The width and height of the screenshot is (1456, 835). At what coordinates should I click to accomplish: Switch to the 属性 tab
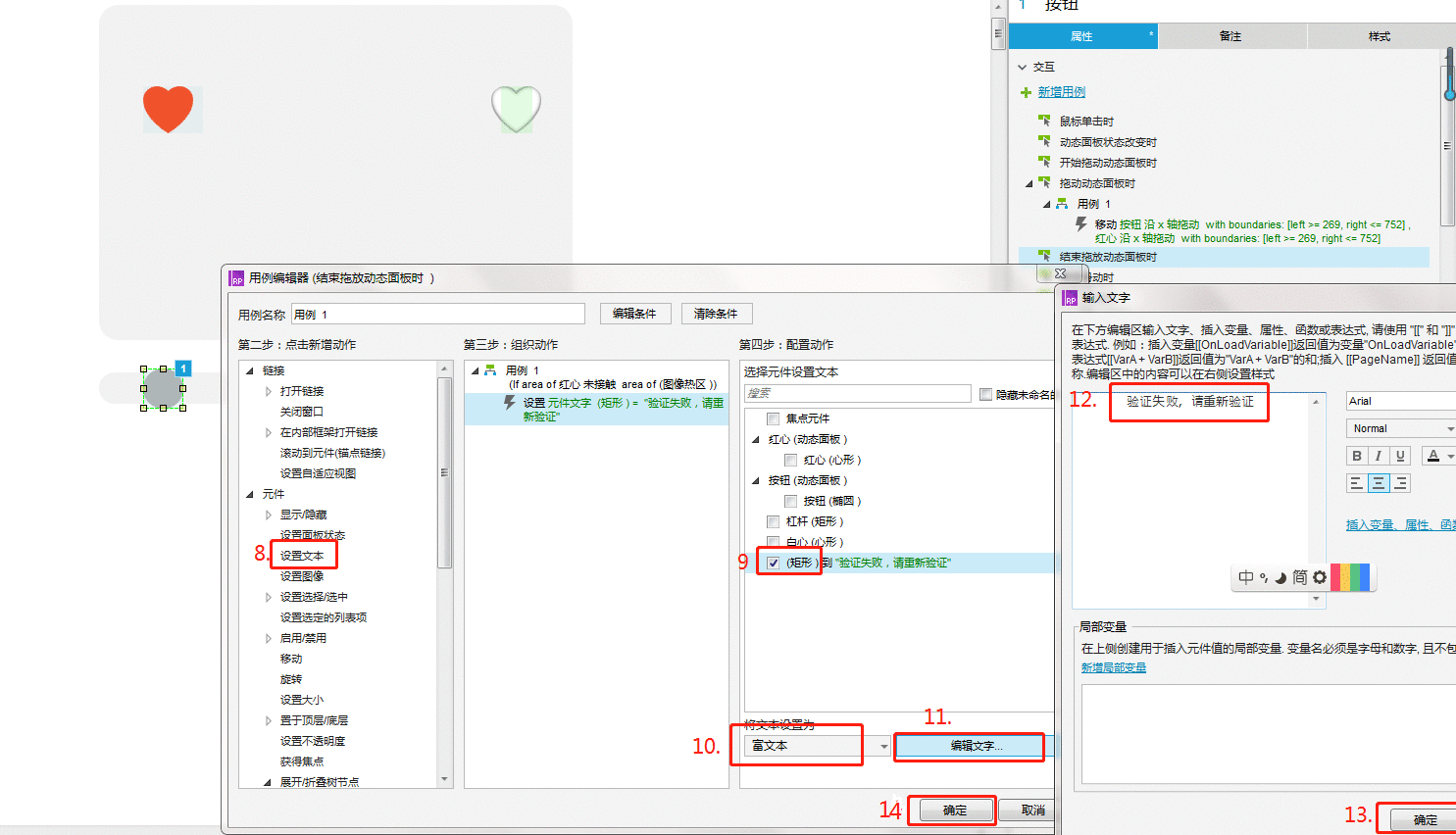[1082, 36]
